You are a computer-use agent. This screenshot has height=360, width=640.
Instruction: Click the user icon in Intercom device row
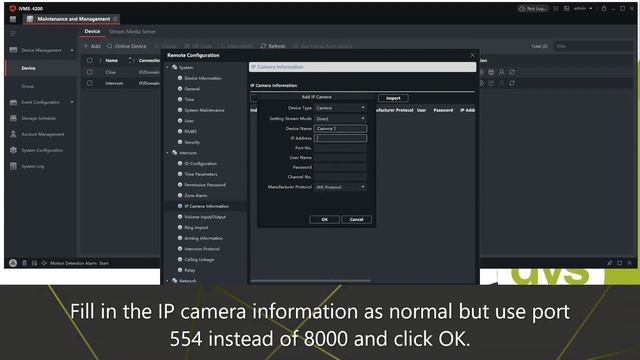pos(502,83)
